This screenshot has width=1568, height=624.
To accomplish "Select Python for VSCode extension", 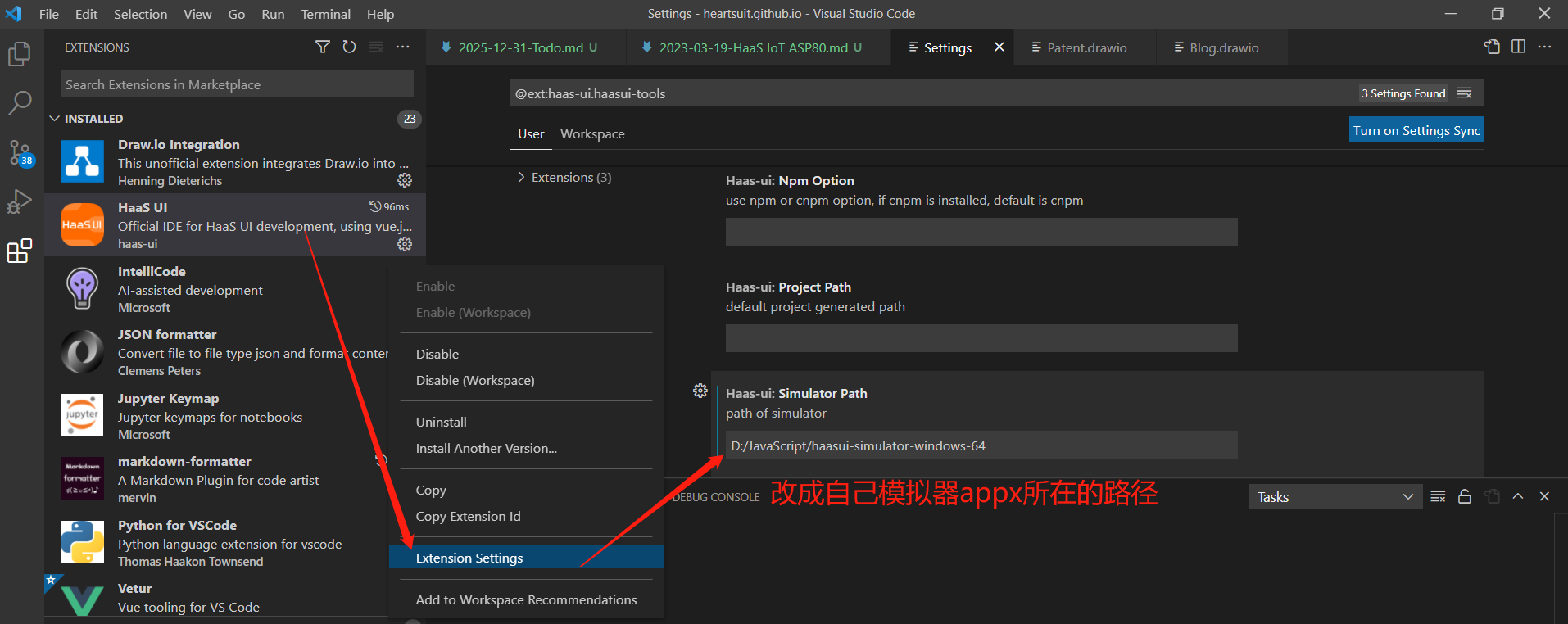I will pos(216,542).
